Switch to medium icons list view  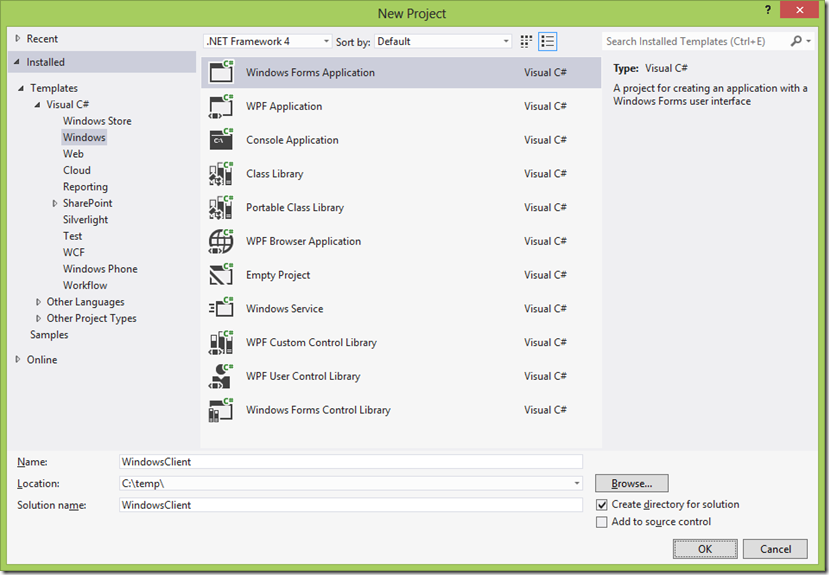pos(547,41)
